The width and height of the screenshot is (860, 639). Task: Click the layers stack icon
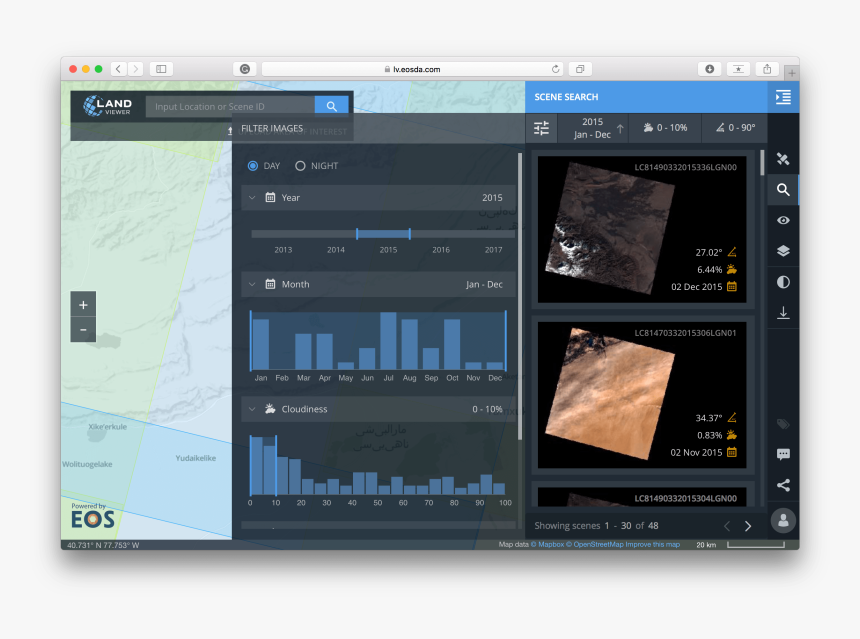coord(783,251)
